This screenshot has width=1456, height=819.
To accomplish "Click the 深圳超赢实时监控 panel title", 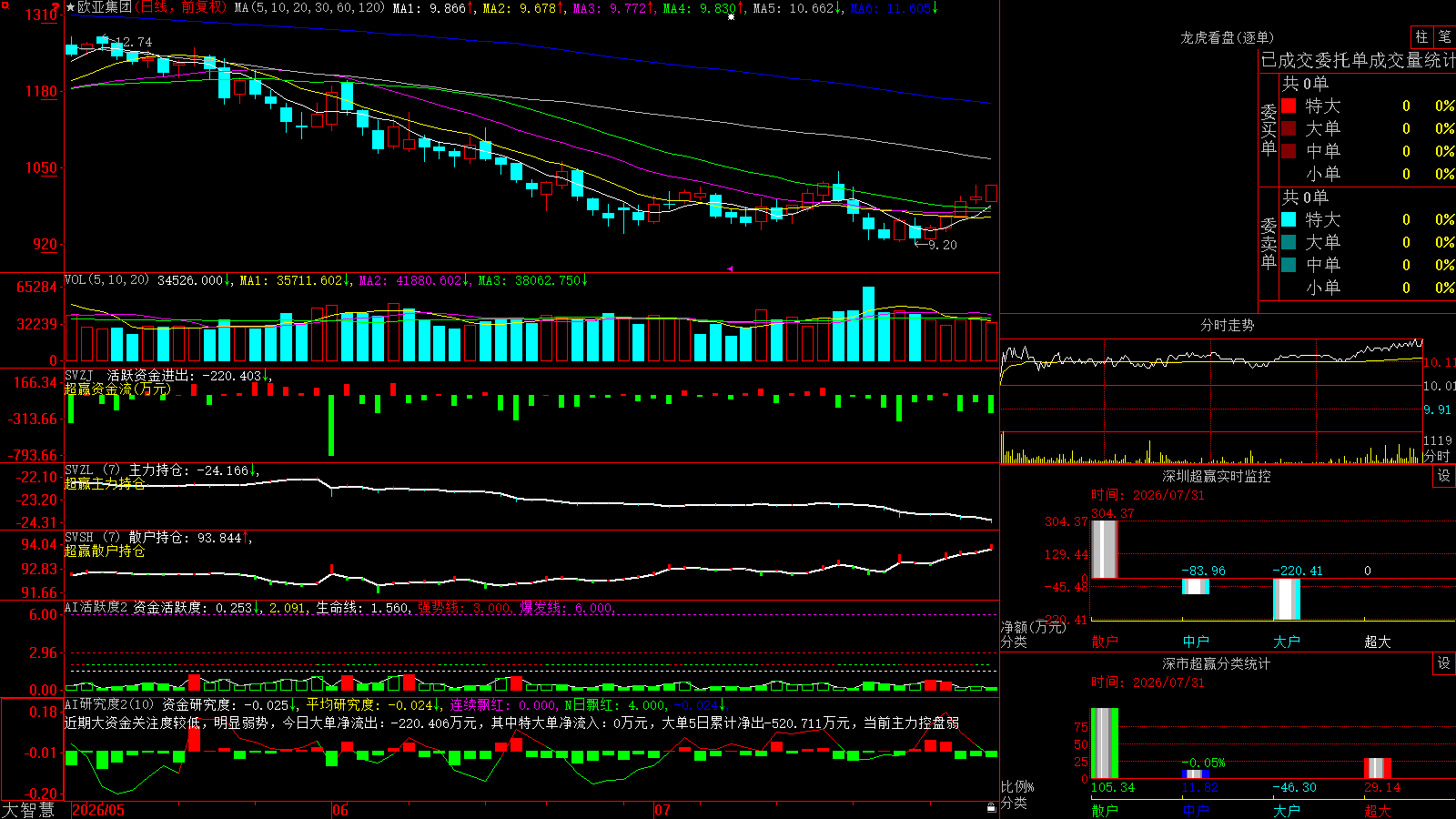I will tap(1216, 476).
